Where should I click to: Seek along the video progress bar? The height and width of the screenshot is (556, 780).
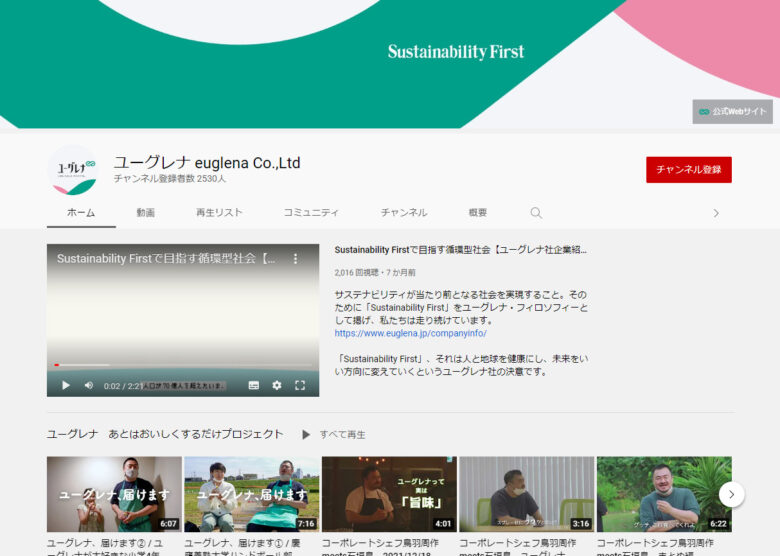coord(183,365)
